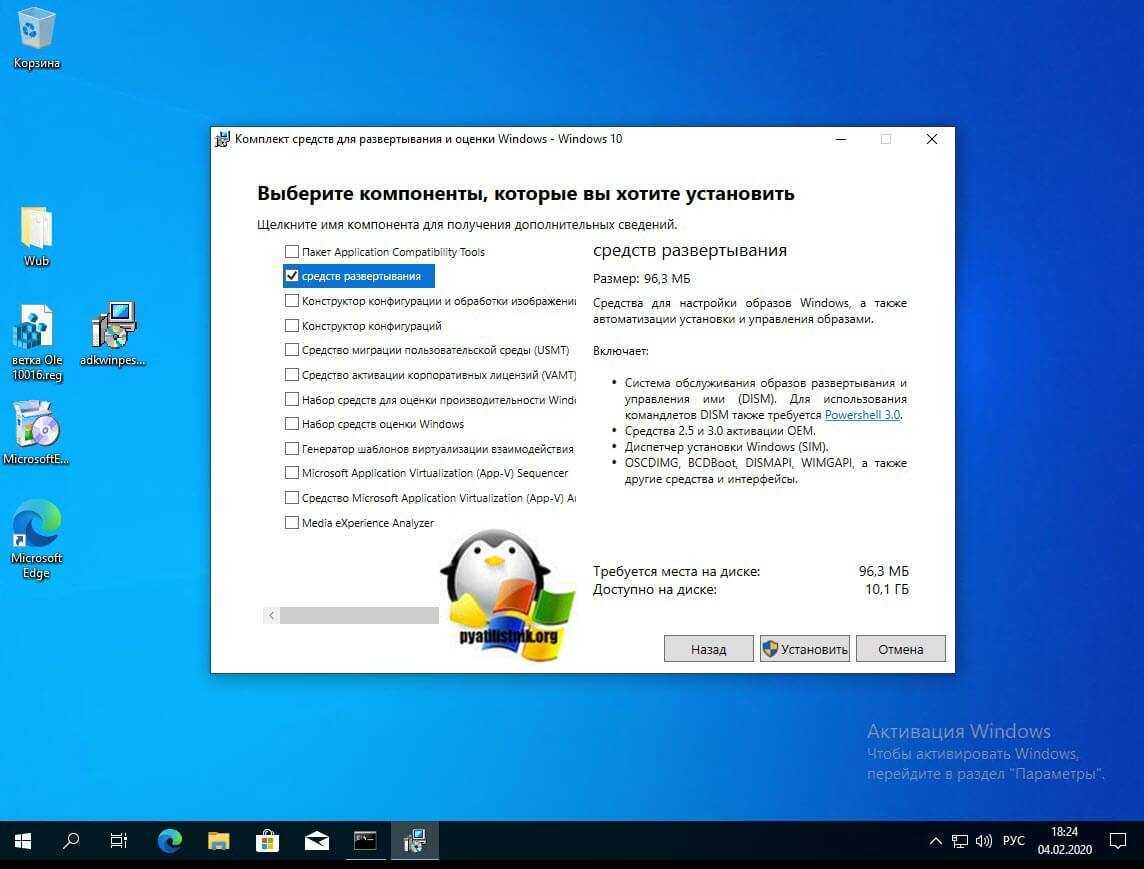
Task: Enable Средство миграции пользовательской среды (USMT)
Action: point(292,350)
